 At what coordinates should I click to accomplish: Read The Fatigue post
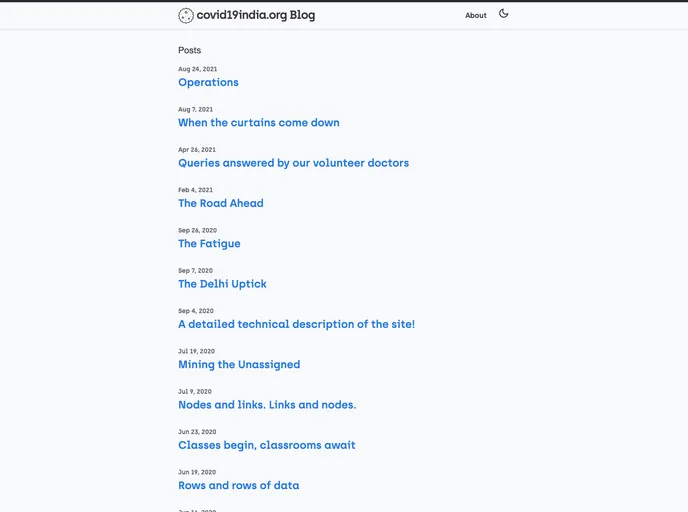[x=209, y=244]
